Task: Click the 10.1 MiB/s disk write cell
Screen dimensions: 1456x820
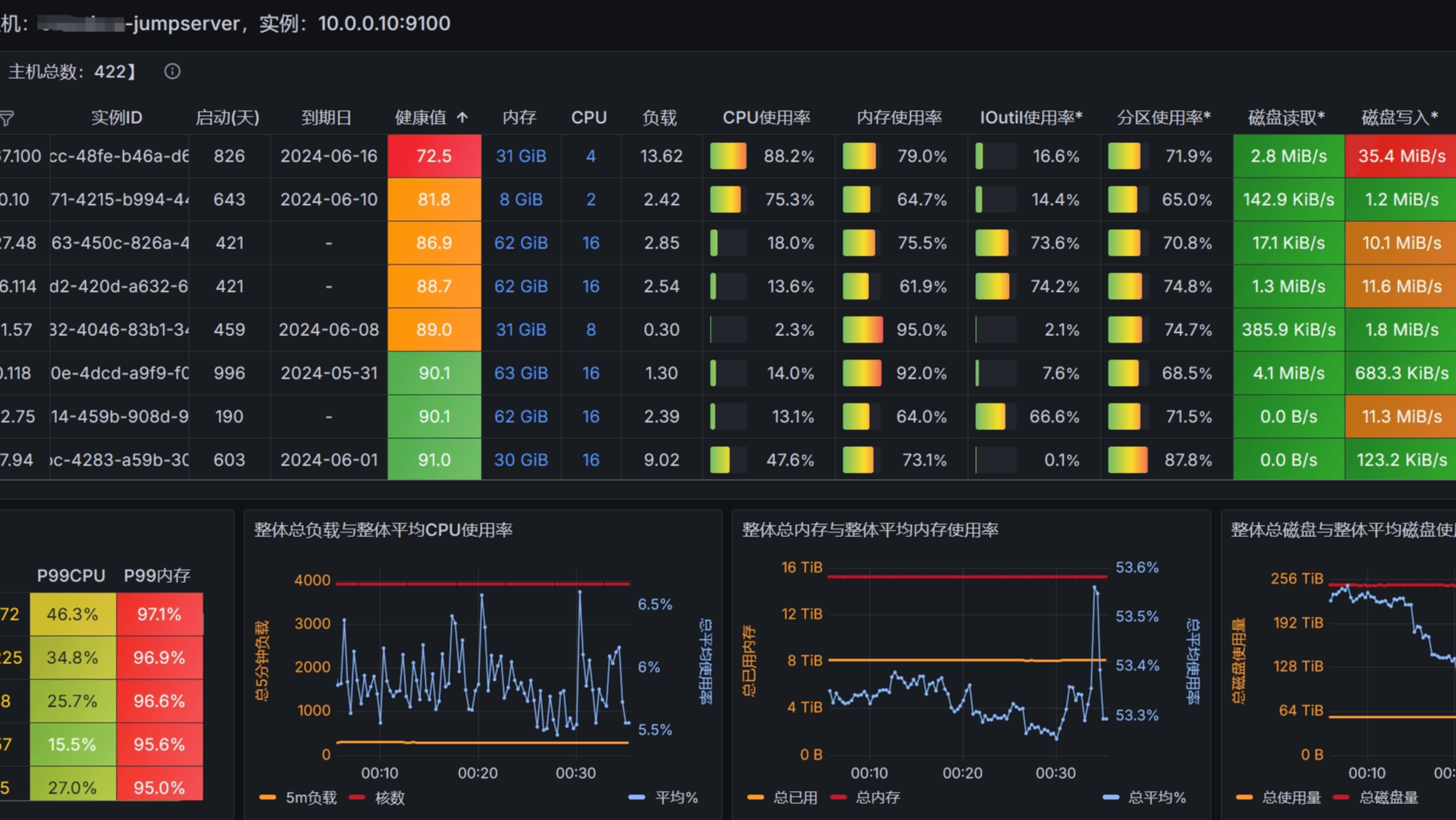Action: [x=1401, y=243]
